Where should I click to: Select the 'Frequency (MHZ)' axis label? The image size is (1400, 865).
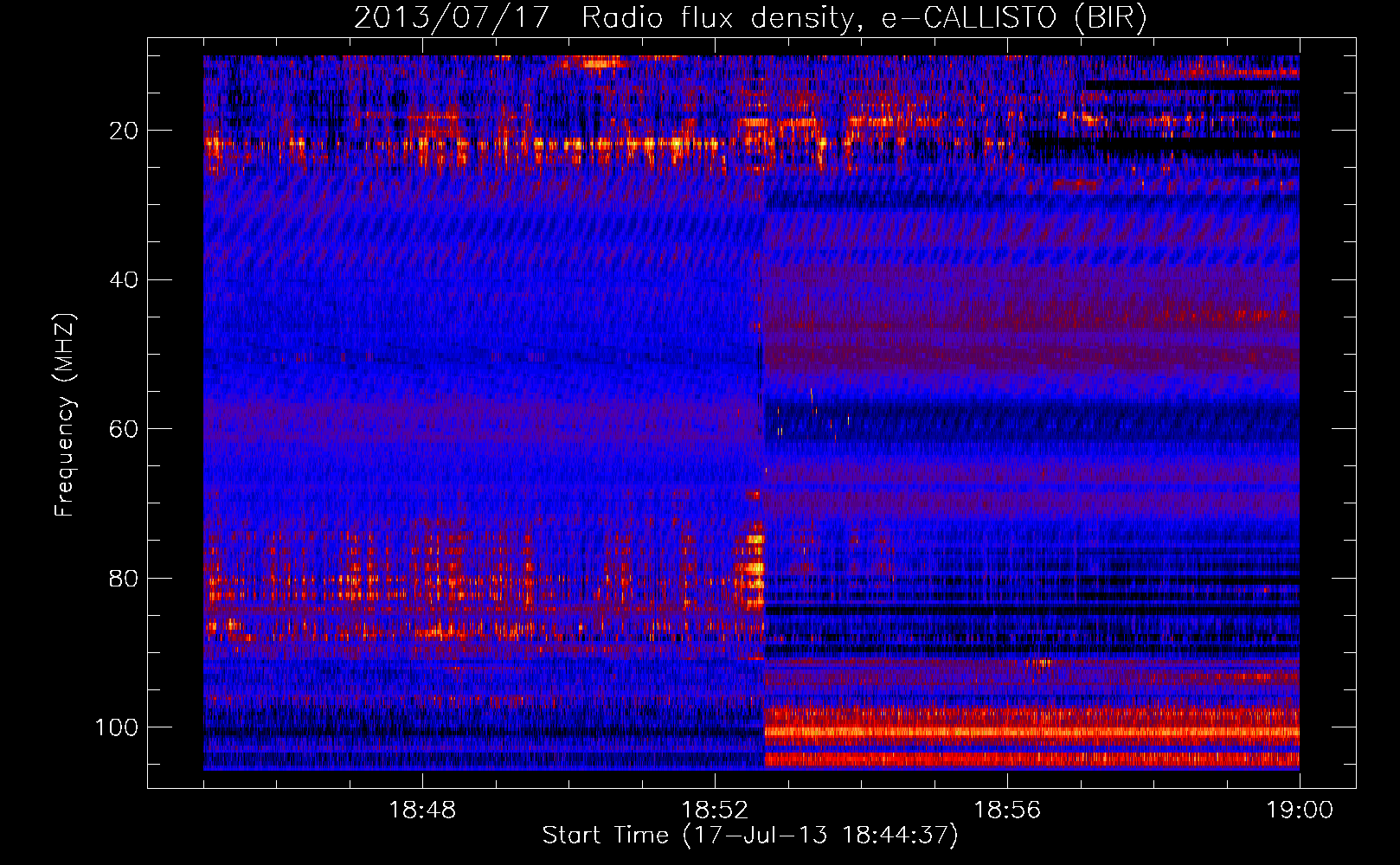[65, 414]
